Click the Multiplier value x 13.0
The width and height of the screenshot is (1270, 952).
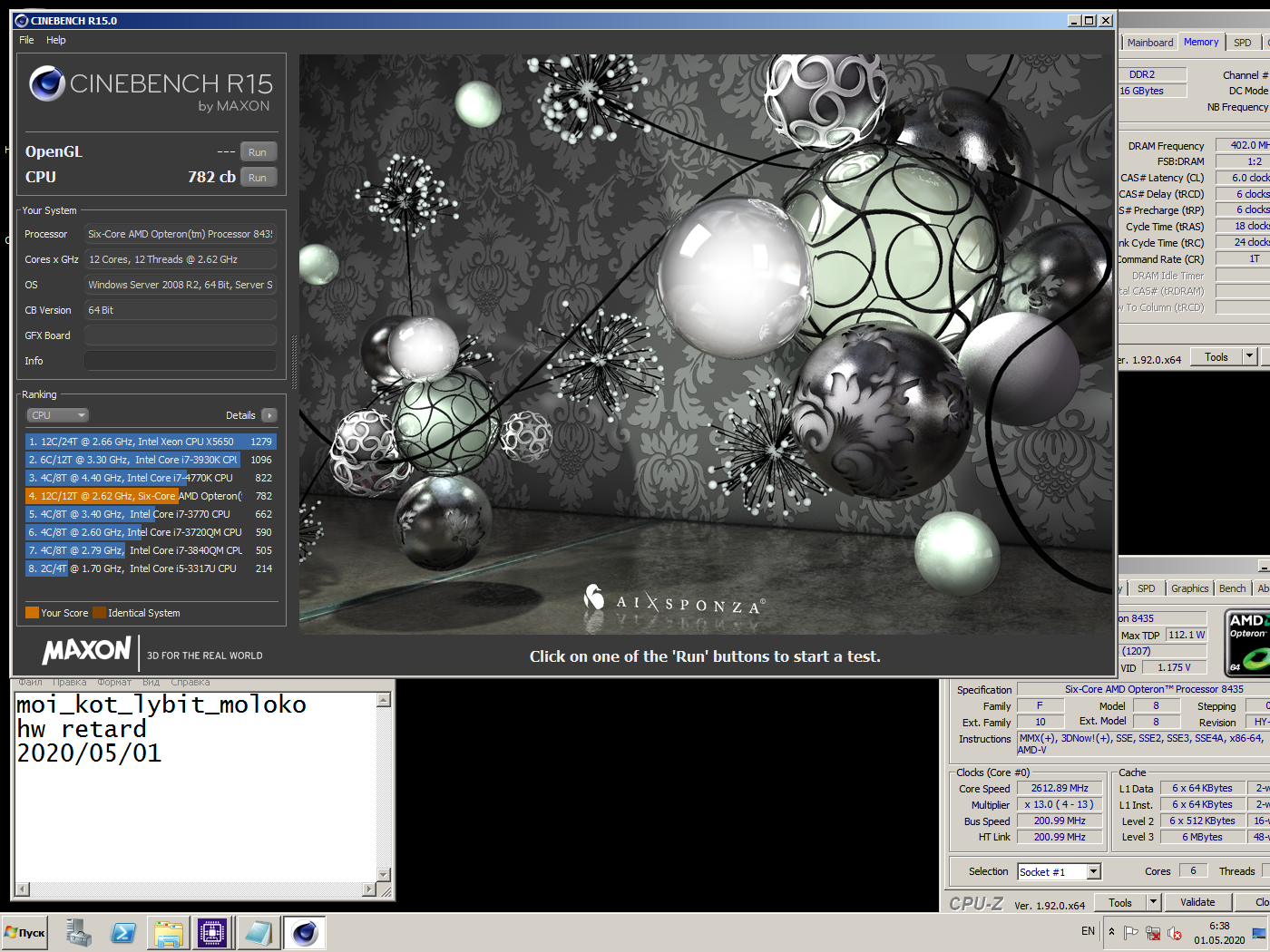point(1060,804)
